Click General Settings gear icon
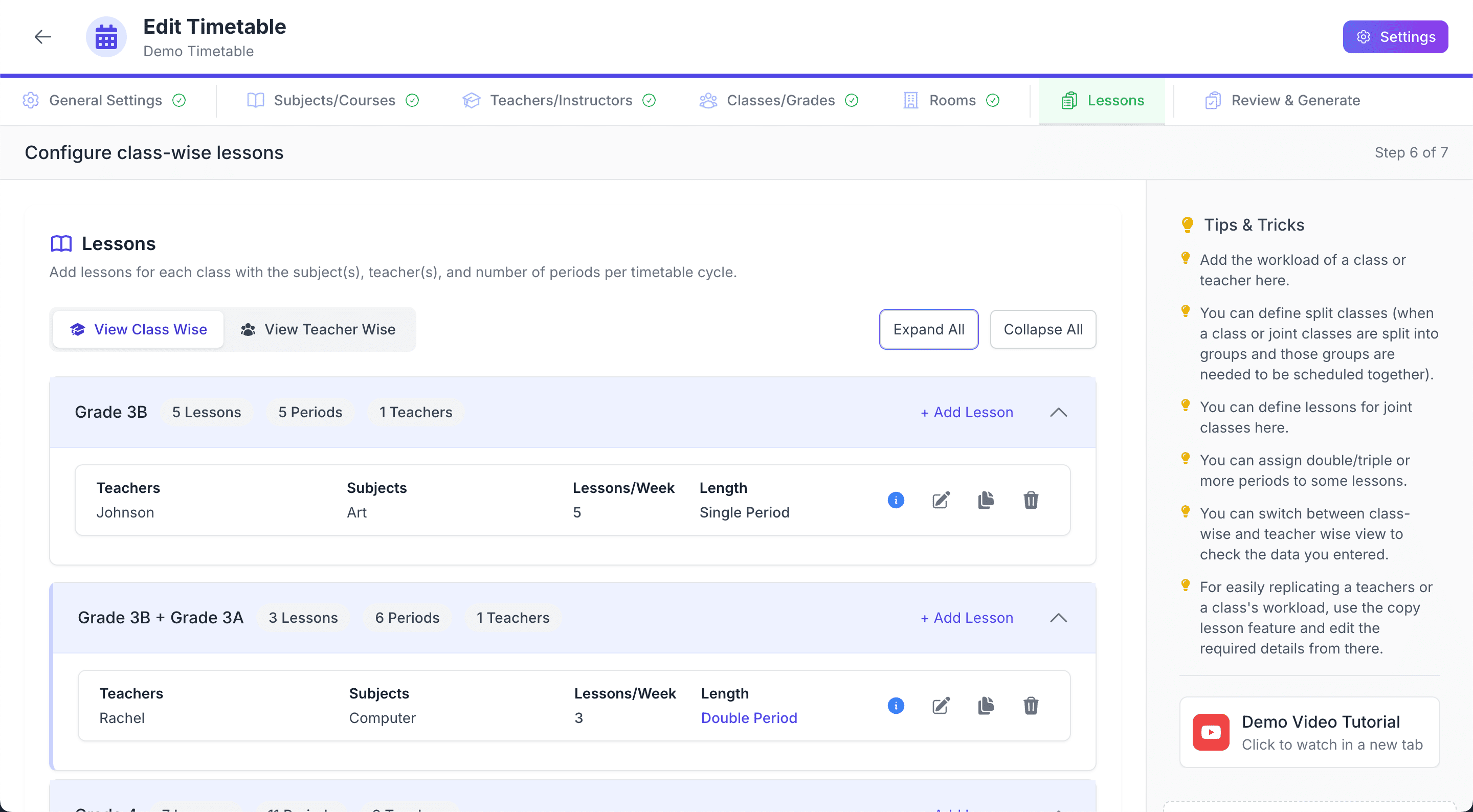Viewport: 1473px width, 812px height. [30, 101]
